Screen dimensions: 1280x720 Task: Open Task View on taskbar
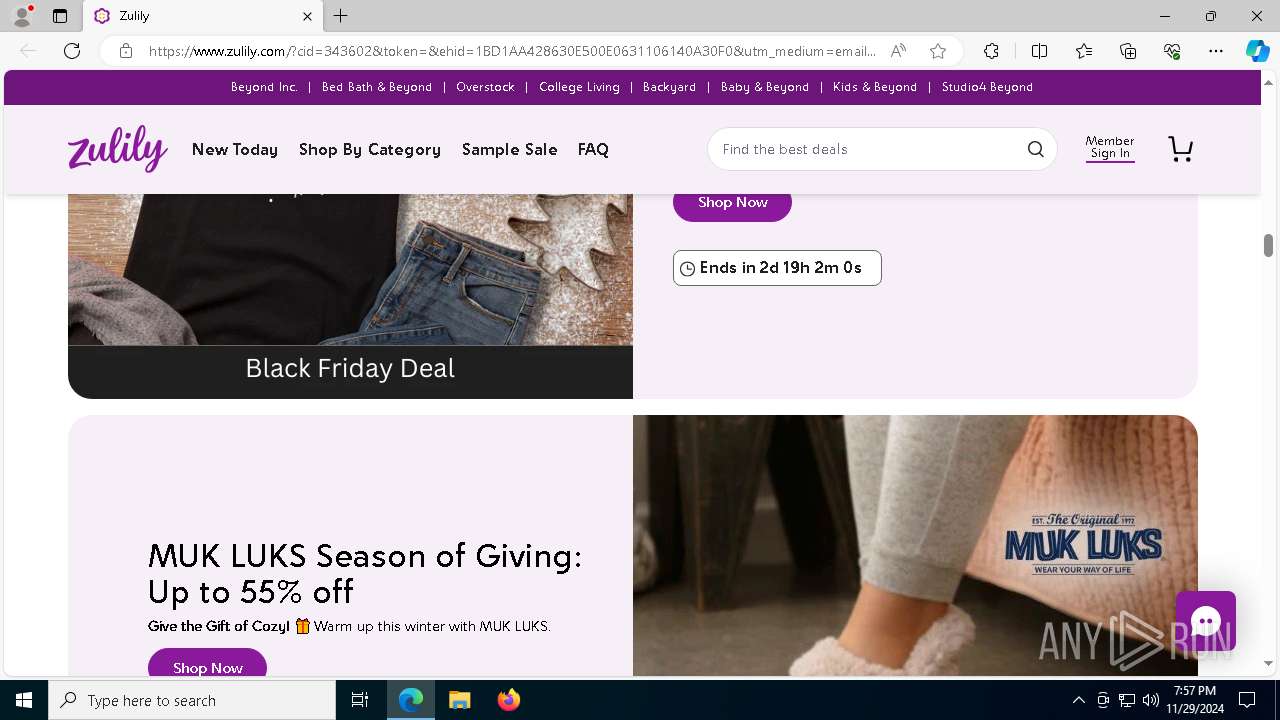(x=360, y=700)
